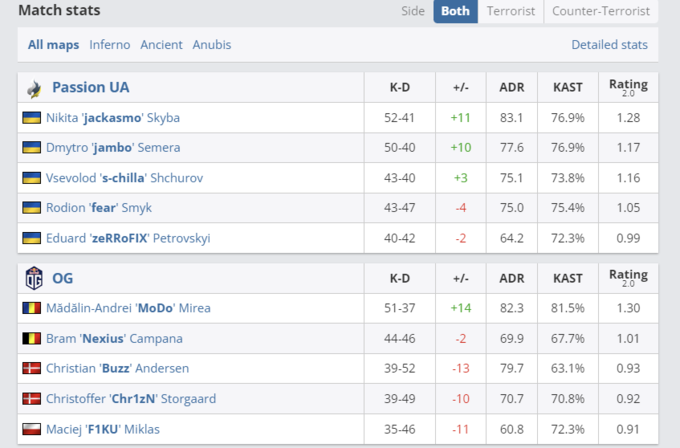This screenshot has width=680, height=448.
Task: Click the Ukraine flag beside jackasmo
Action: [32, 118]
